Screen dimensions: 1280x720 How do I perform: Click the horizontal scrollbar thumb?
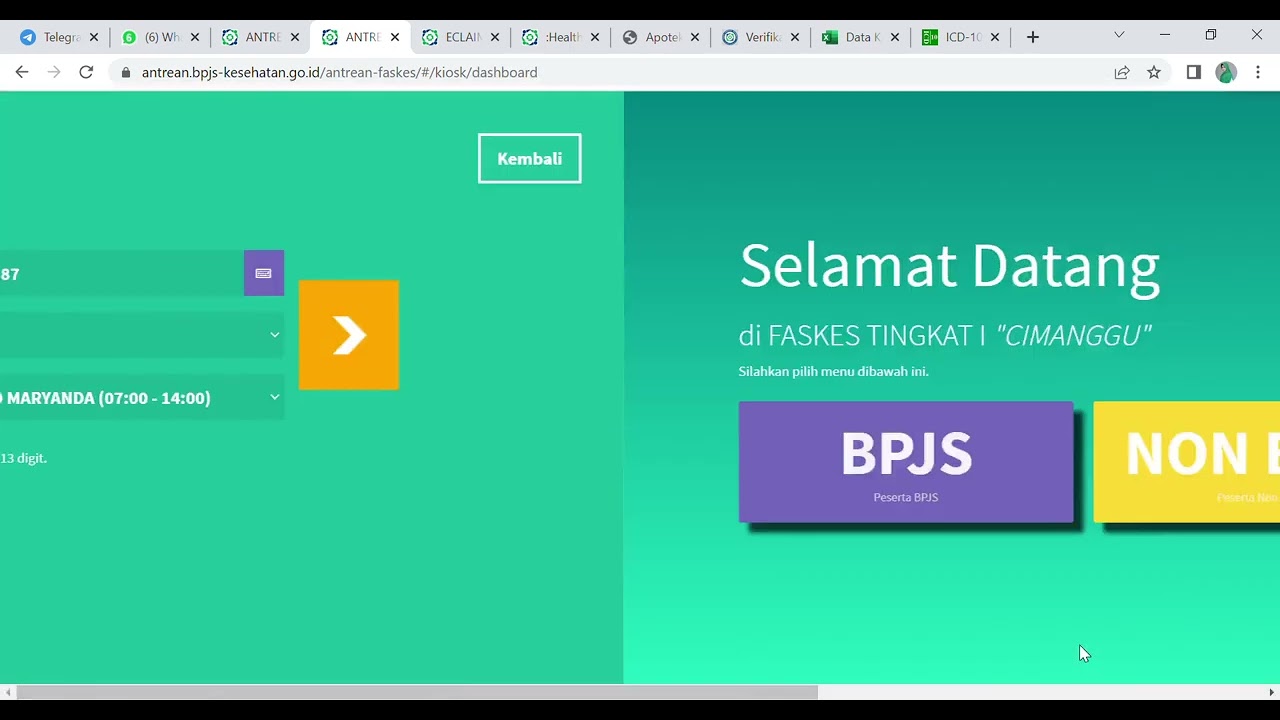point(417,692)
